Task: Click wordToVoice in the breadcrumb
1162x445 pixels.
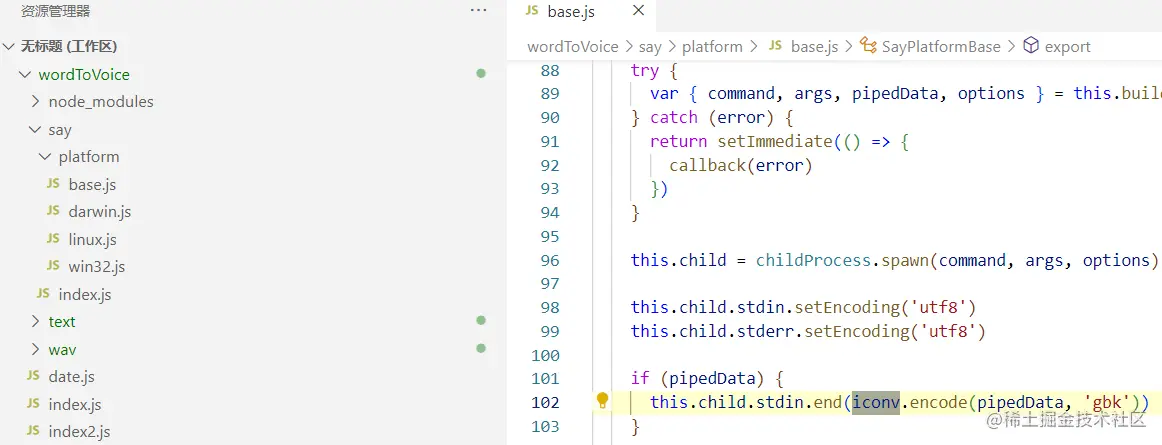Action: tap(572, 47)
